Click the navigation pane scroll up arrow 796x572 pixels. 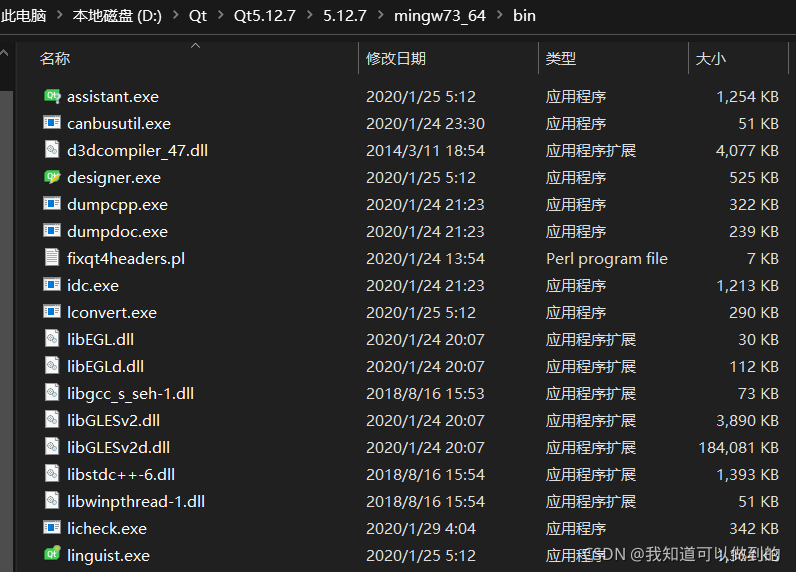[x=4, y=53]
